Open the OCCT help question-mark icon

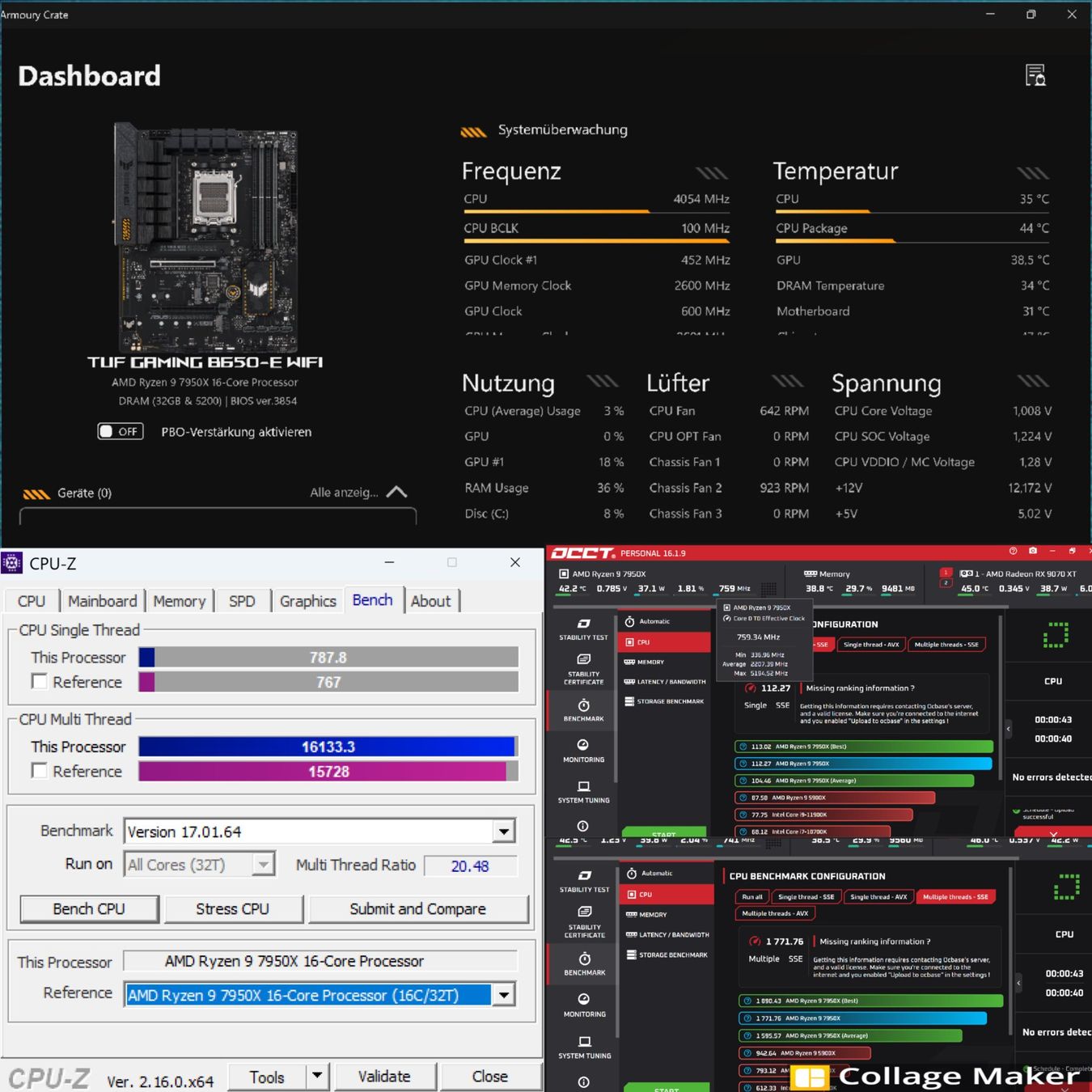pos(1013,552)
